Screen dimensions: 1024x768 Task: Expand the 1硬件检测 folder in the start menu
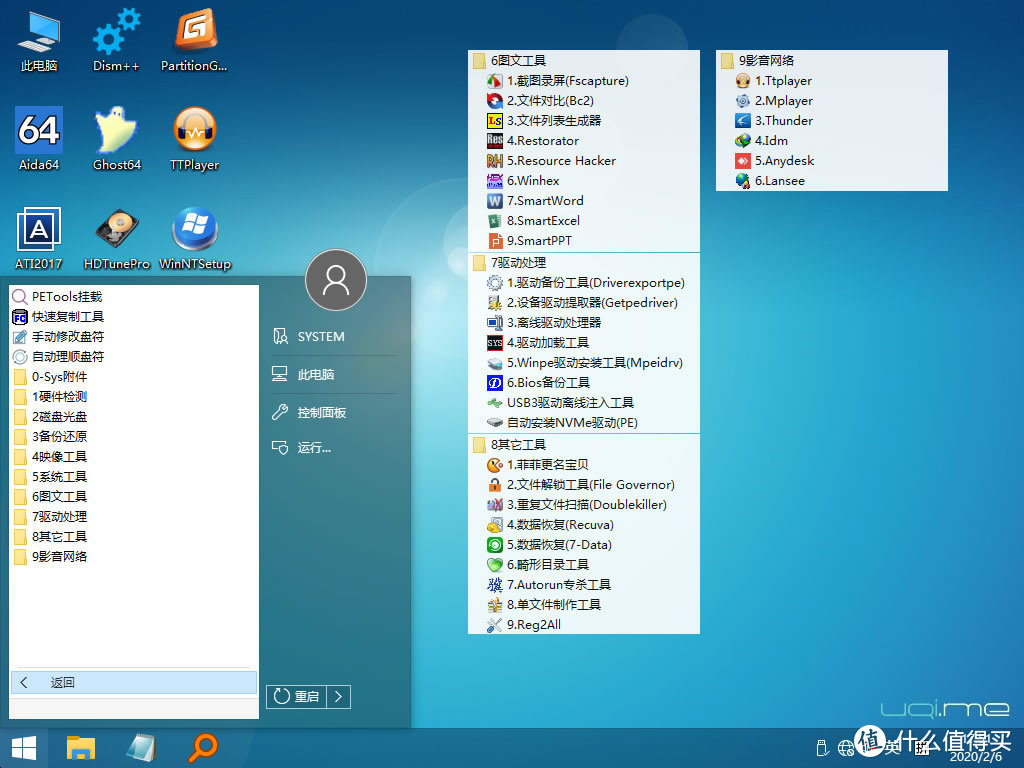(x=60, y=396)
